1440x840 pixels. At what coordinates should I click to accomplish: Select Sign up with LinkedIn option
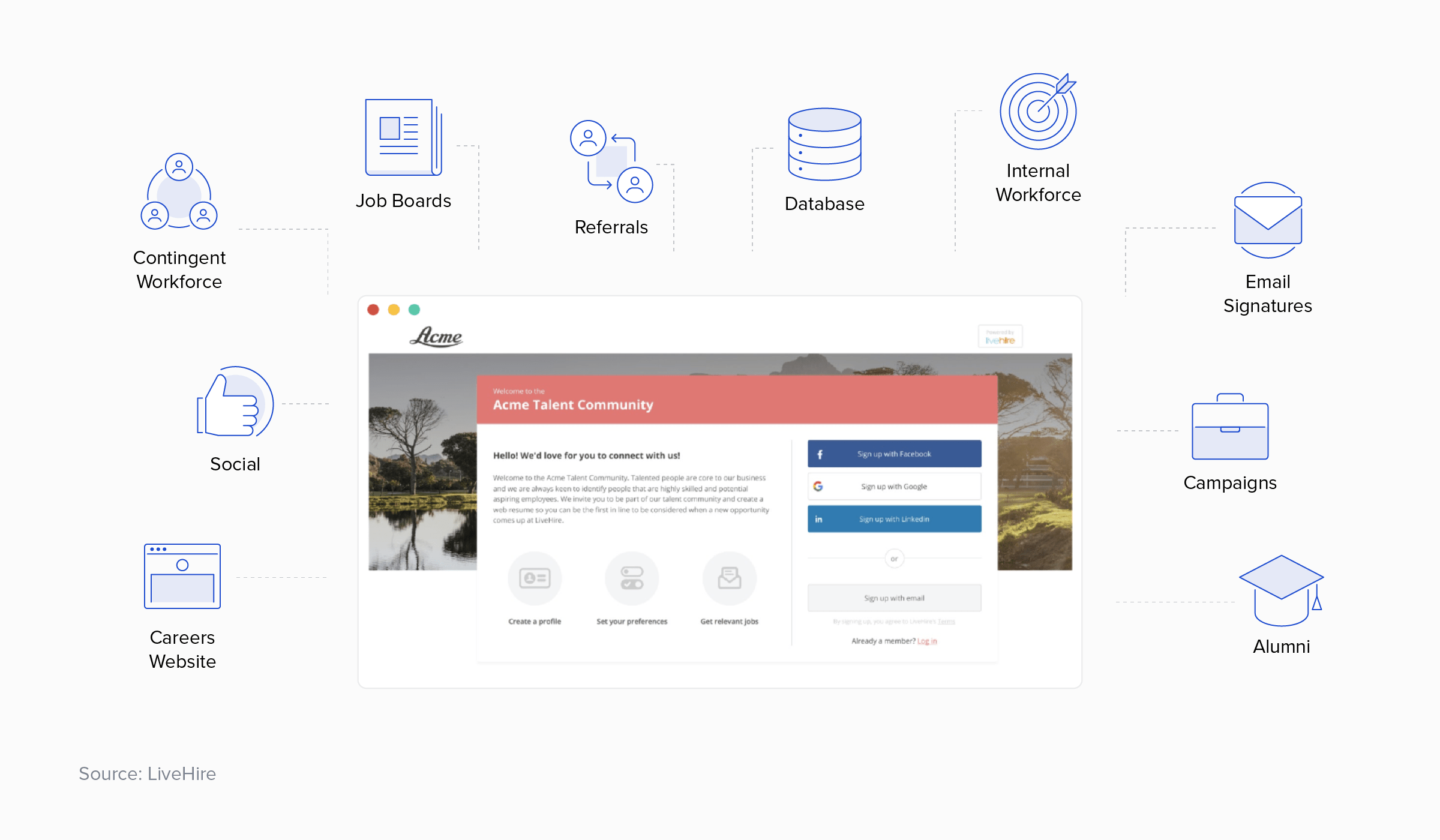894,519
